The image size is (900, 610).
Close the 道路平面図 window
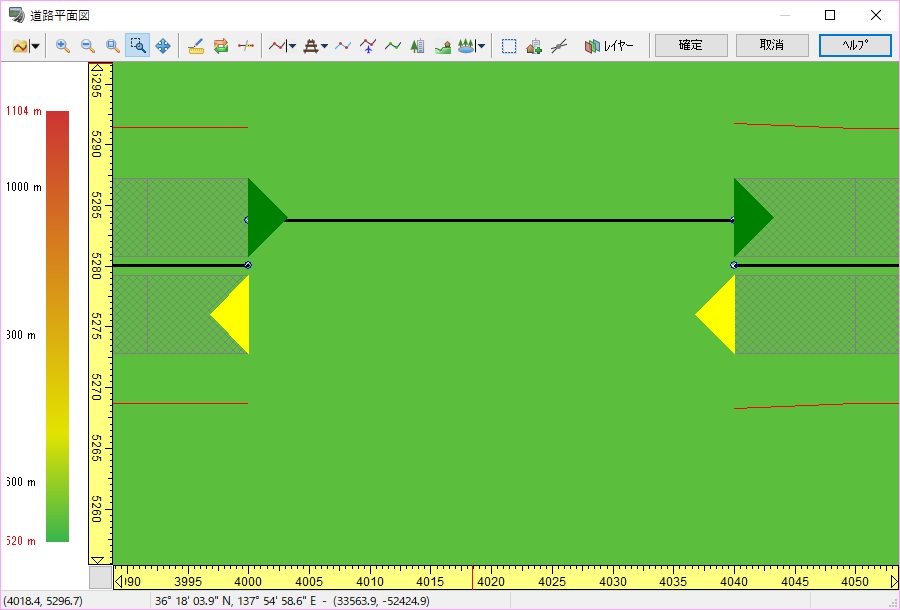coord(876,15)
